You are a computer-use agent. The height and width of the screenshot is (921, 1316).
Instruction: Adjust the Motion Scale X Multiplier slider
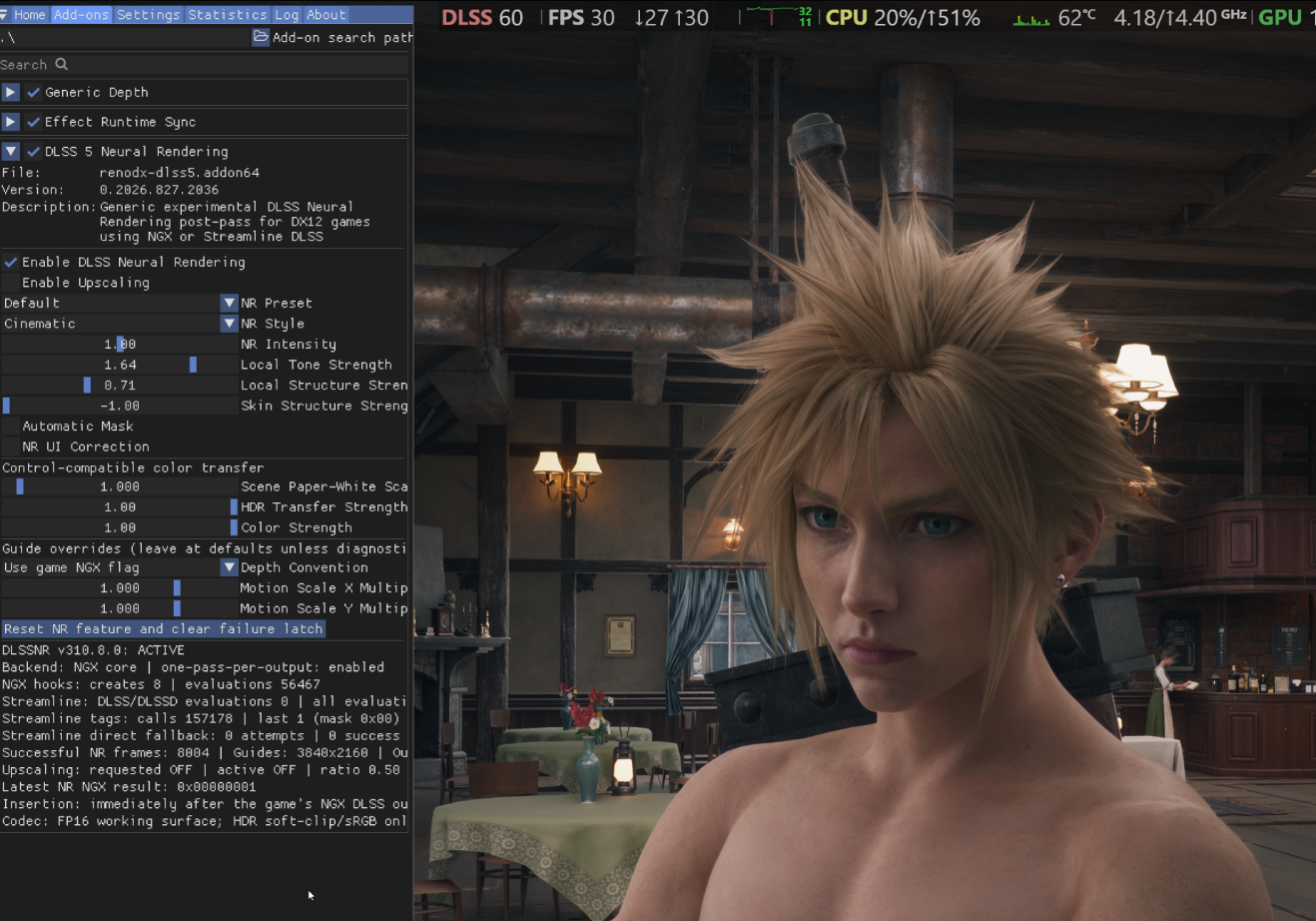(120, 588)
